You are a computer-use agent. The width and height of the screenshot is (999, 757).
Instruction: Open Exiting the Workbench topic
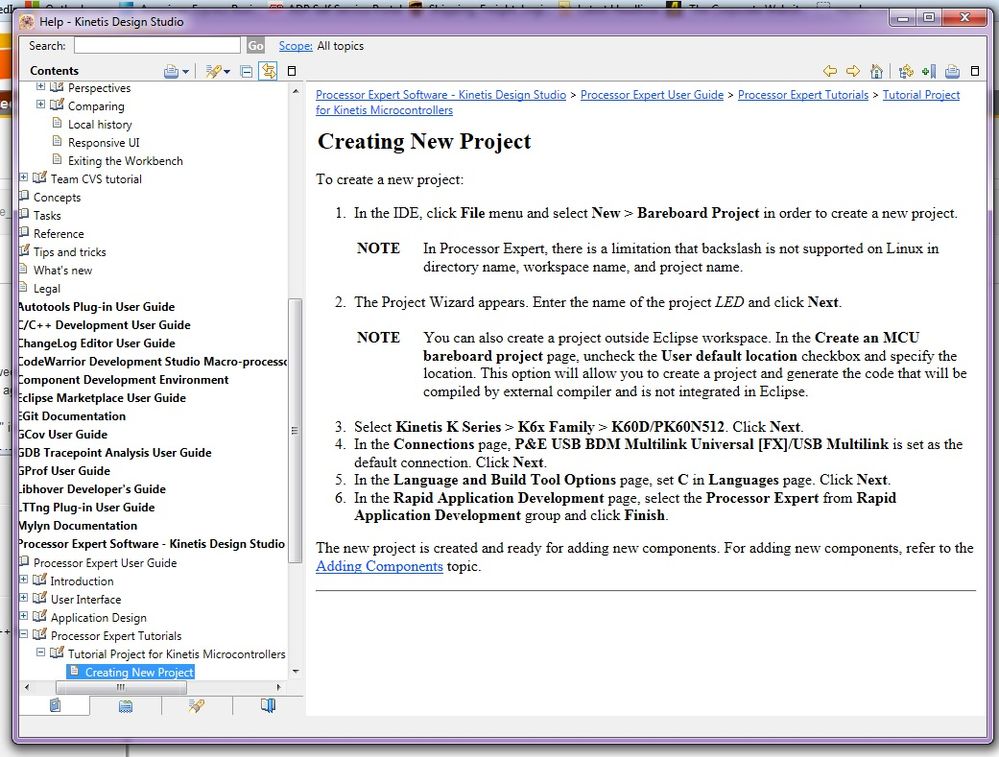click(x=126, y=161)
